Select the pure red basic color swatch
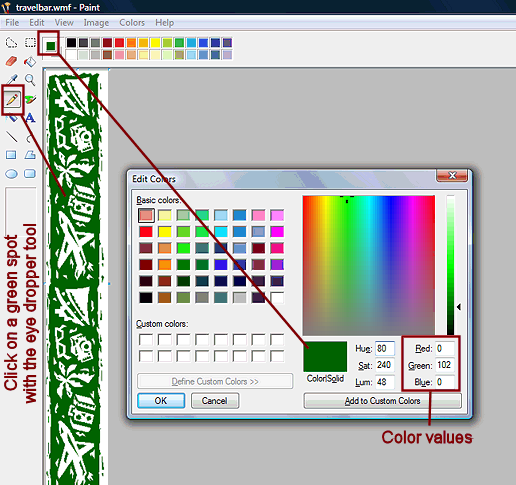Image resolution: width=516 pixels, height=485 pixels. click(146, 232)
